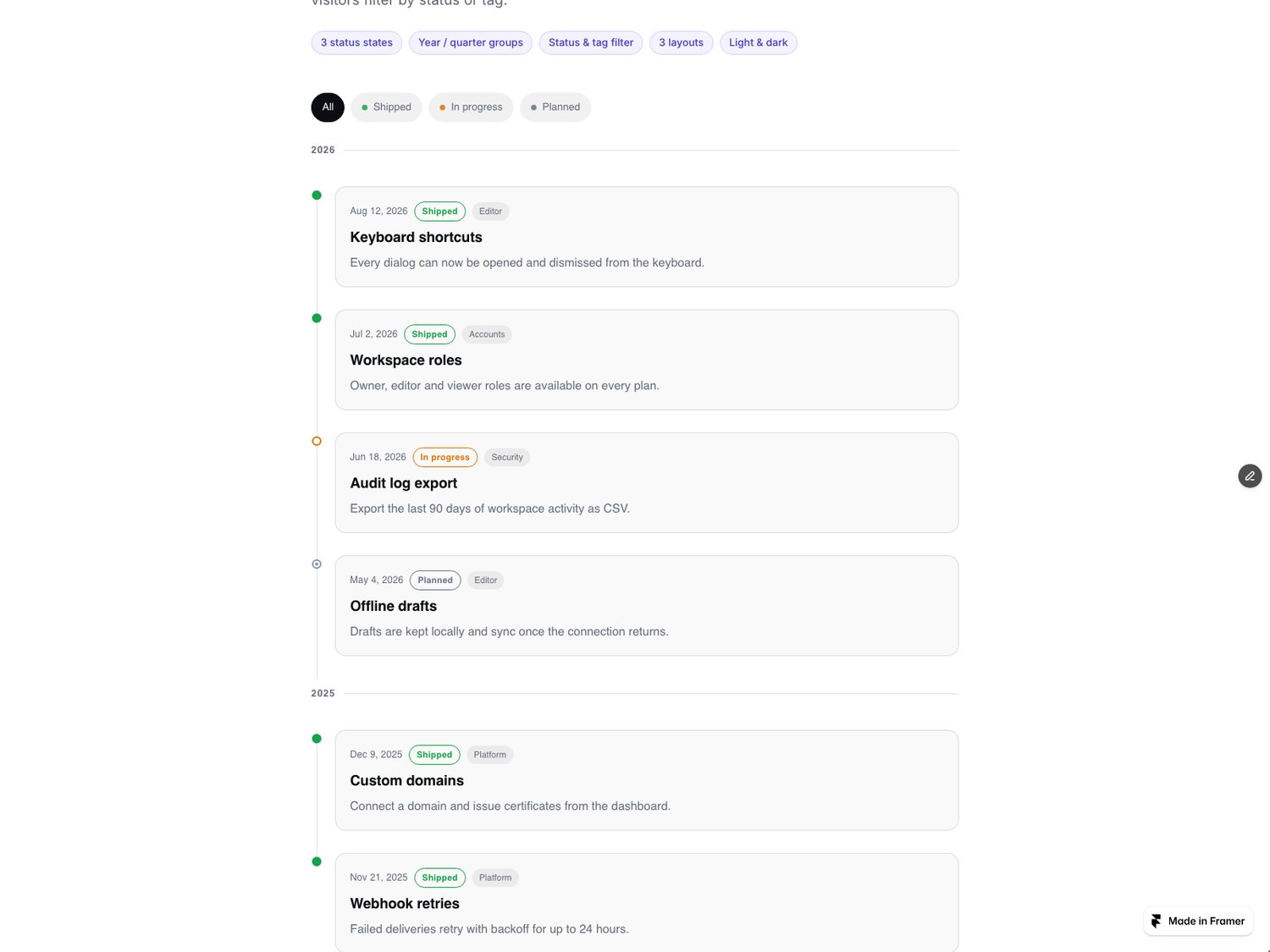1270x952 pixels.
Task: Open the Webhook retries entry title
Action: (x=405, y=904)
